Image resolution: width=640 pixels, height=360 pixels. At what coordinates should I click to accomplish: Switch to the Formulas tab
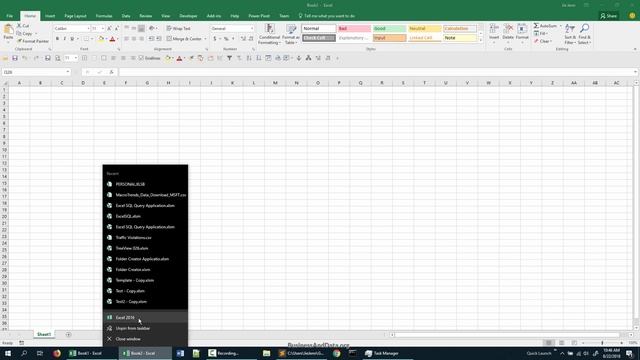tap(104, 16)
